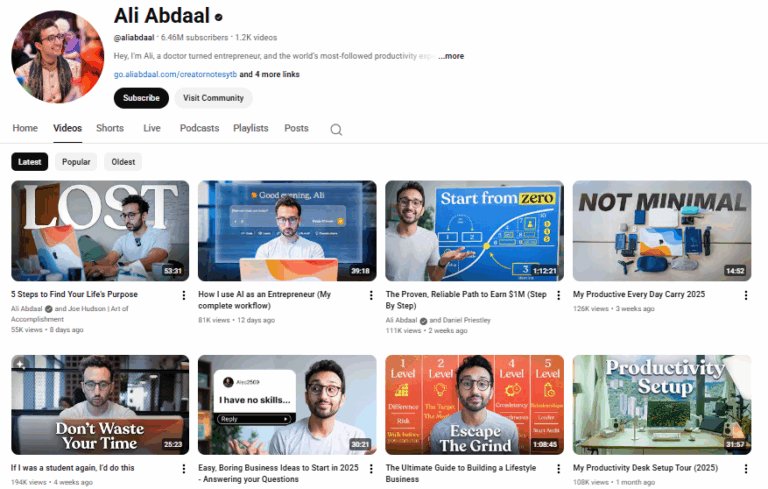Viewport: 768px width, 489px height.
Task: Expand the 'and 4 more links' list
Action: point(269,74)
